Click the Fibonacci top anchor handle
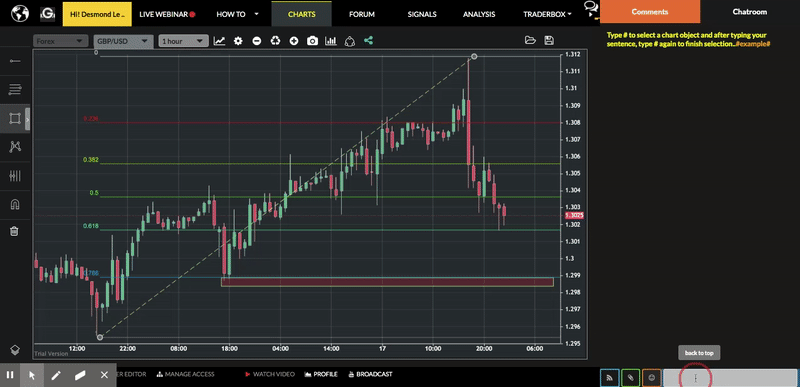This screenshot has width=800, height=387. [474, 56]
